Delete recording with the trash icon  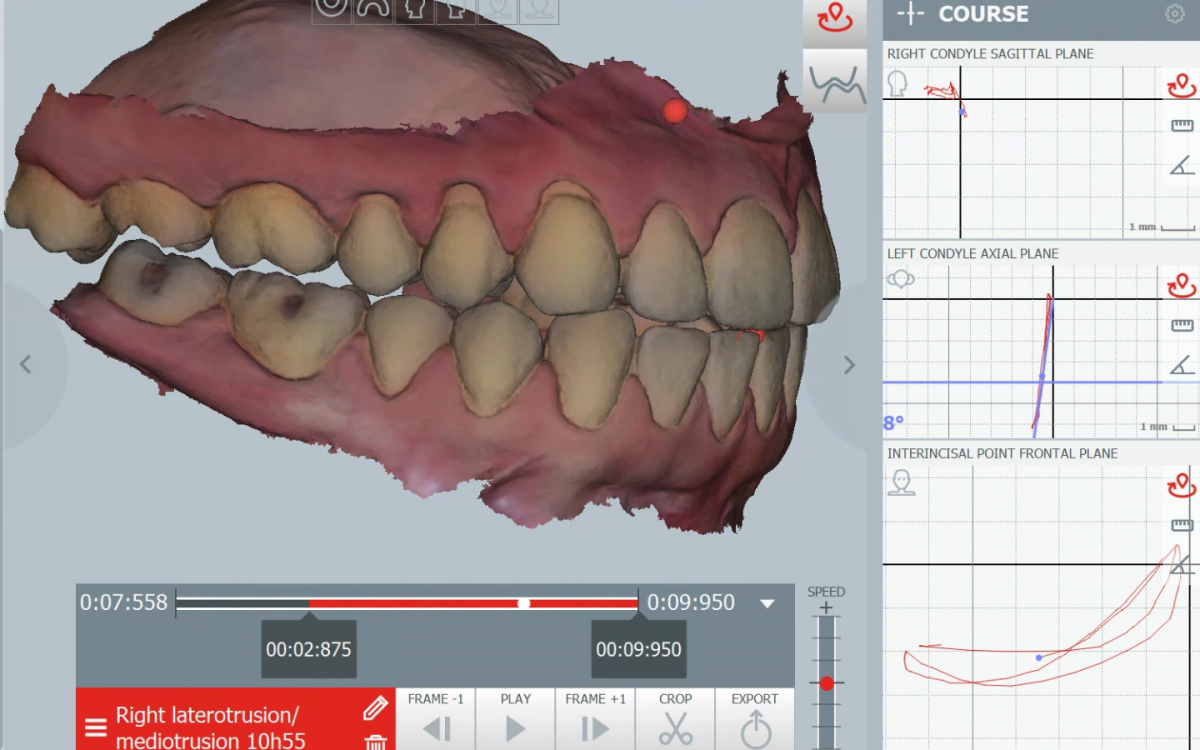click(x=375, y=741)
